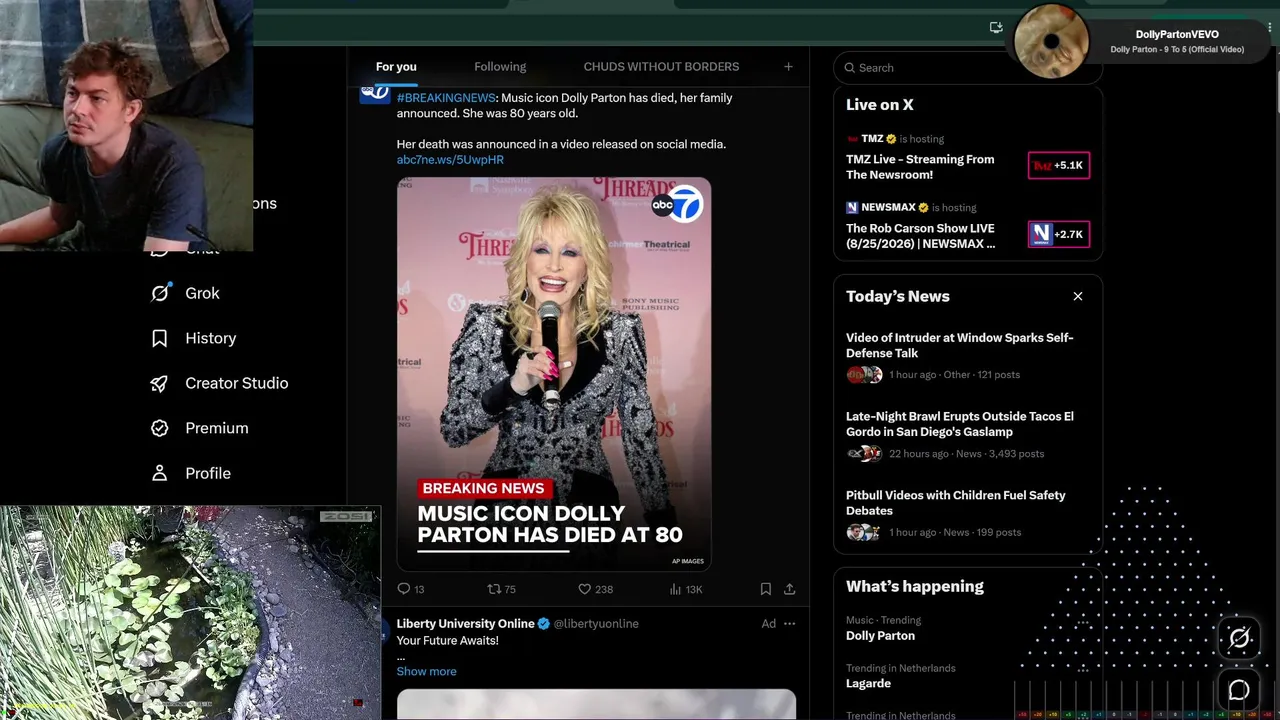The width and height of the screenshot is (1280, 720).
Task: Open the Dolly Parton breaking news image
Action: pos(554,375)
